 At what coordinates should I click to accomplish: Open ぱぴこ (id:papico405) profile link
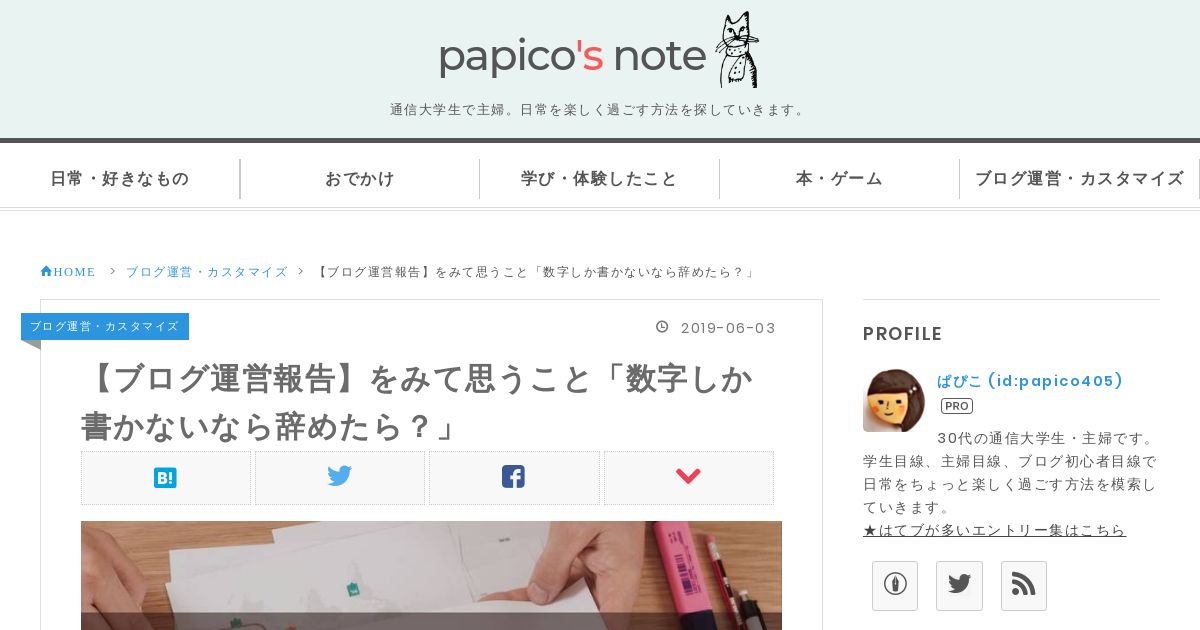(x=1031, y=381)
